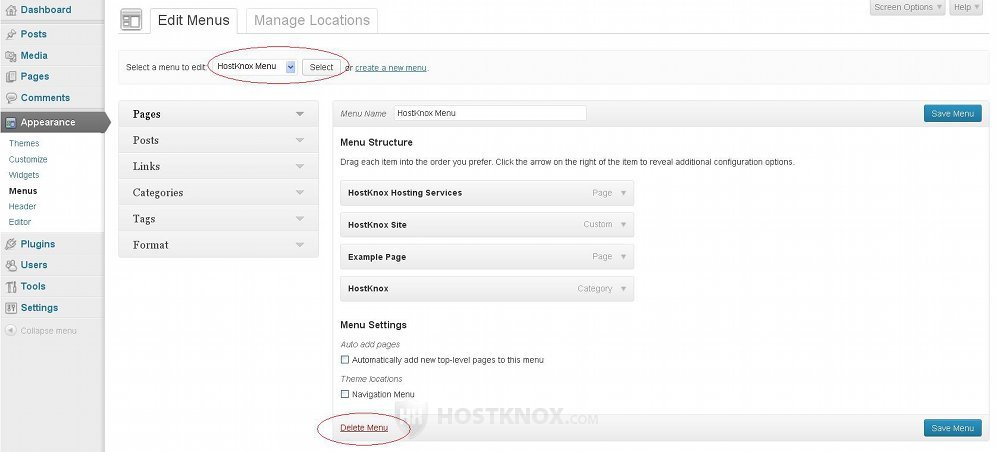This screenshot has width=996, height=452.
Task: Select the HostKnox Hosting Services menu item
Action: point(487,193)
